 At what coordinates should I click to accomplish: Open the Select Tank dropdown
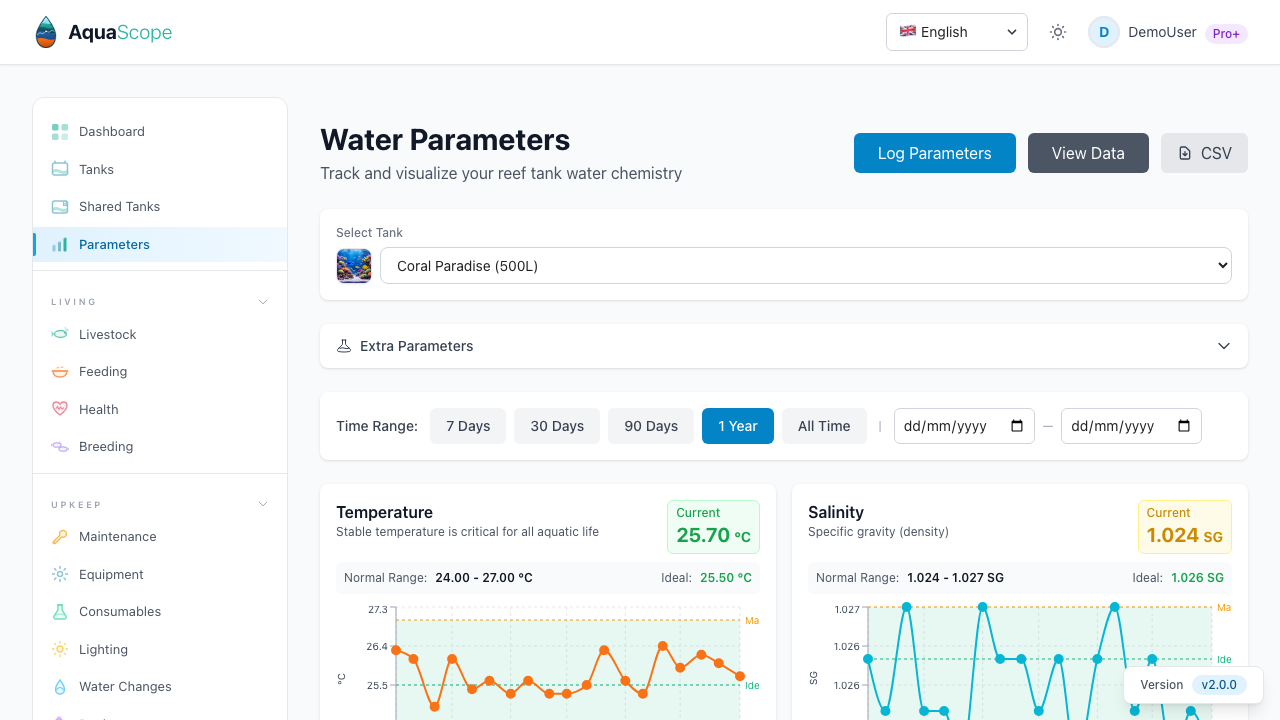806,265
